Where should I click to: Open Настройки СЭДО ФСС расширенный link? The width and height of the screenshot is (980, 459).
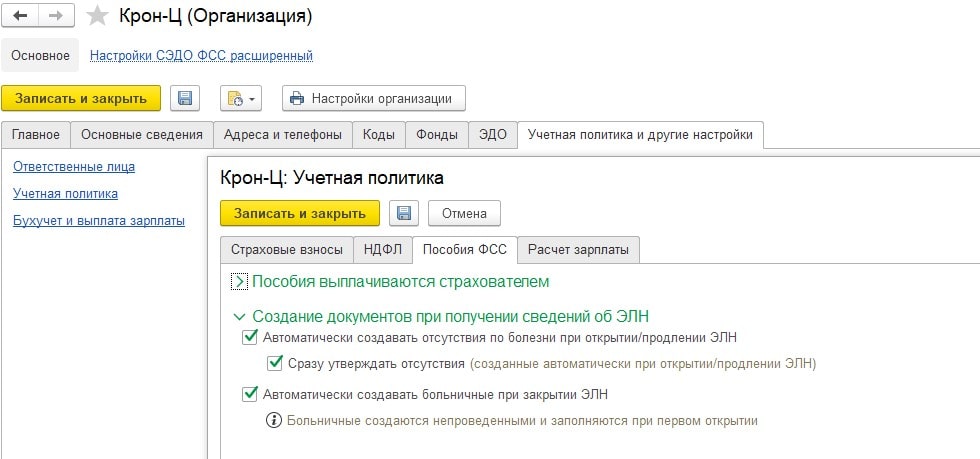pos(201,56)
